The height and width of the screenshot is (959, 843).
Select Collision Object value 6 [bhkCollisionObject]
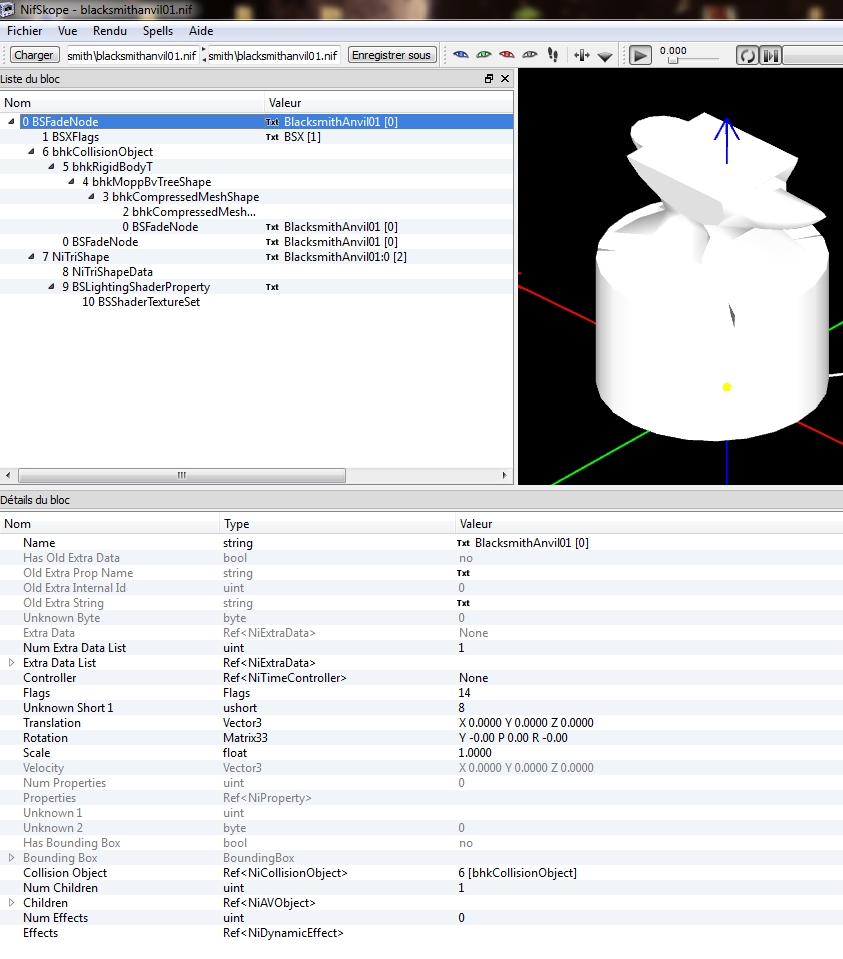(x=518, y=873)
